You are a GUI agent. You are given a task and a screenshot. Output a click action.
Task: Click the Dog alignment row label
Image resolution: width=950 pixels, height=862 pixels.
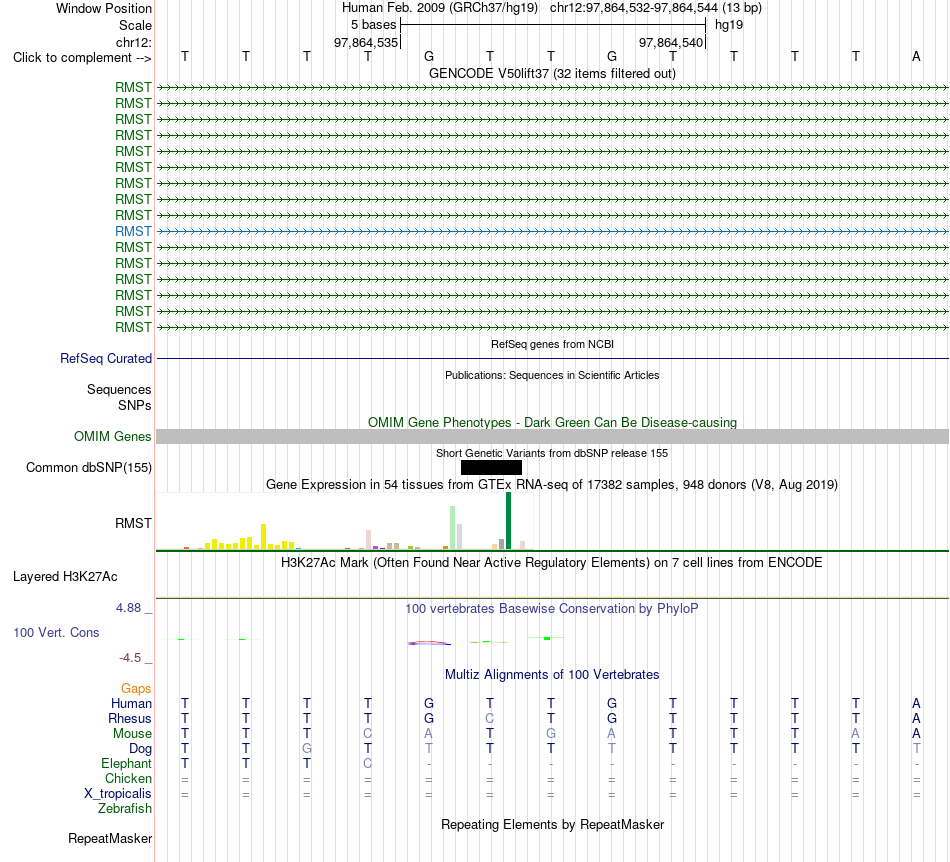point(141,749)
